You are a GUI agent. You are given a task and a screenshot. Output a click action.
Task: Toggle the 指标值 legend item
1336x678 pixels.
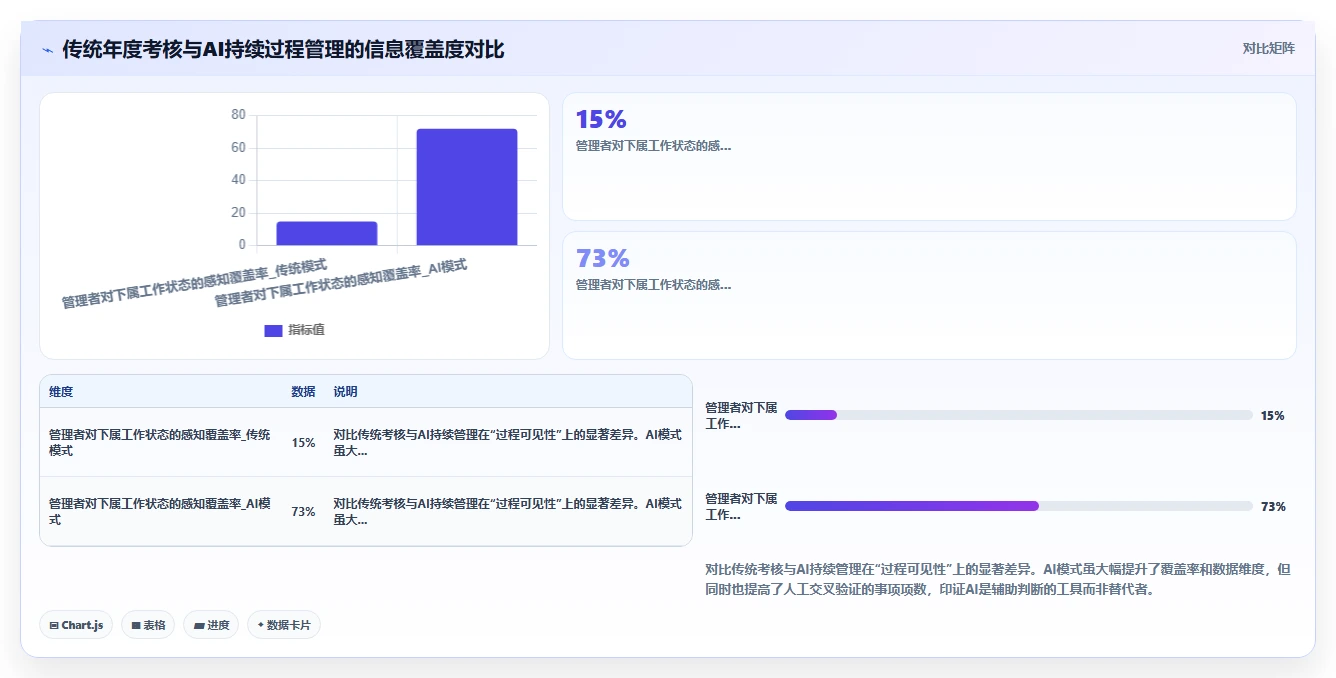click(294, 330)
